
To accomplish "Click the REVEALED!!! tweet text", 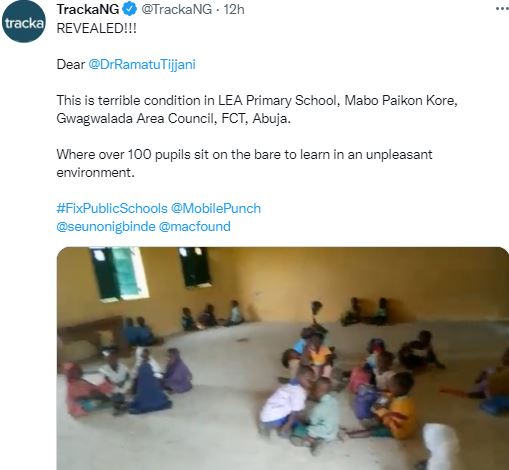I will 97,28.
